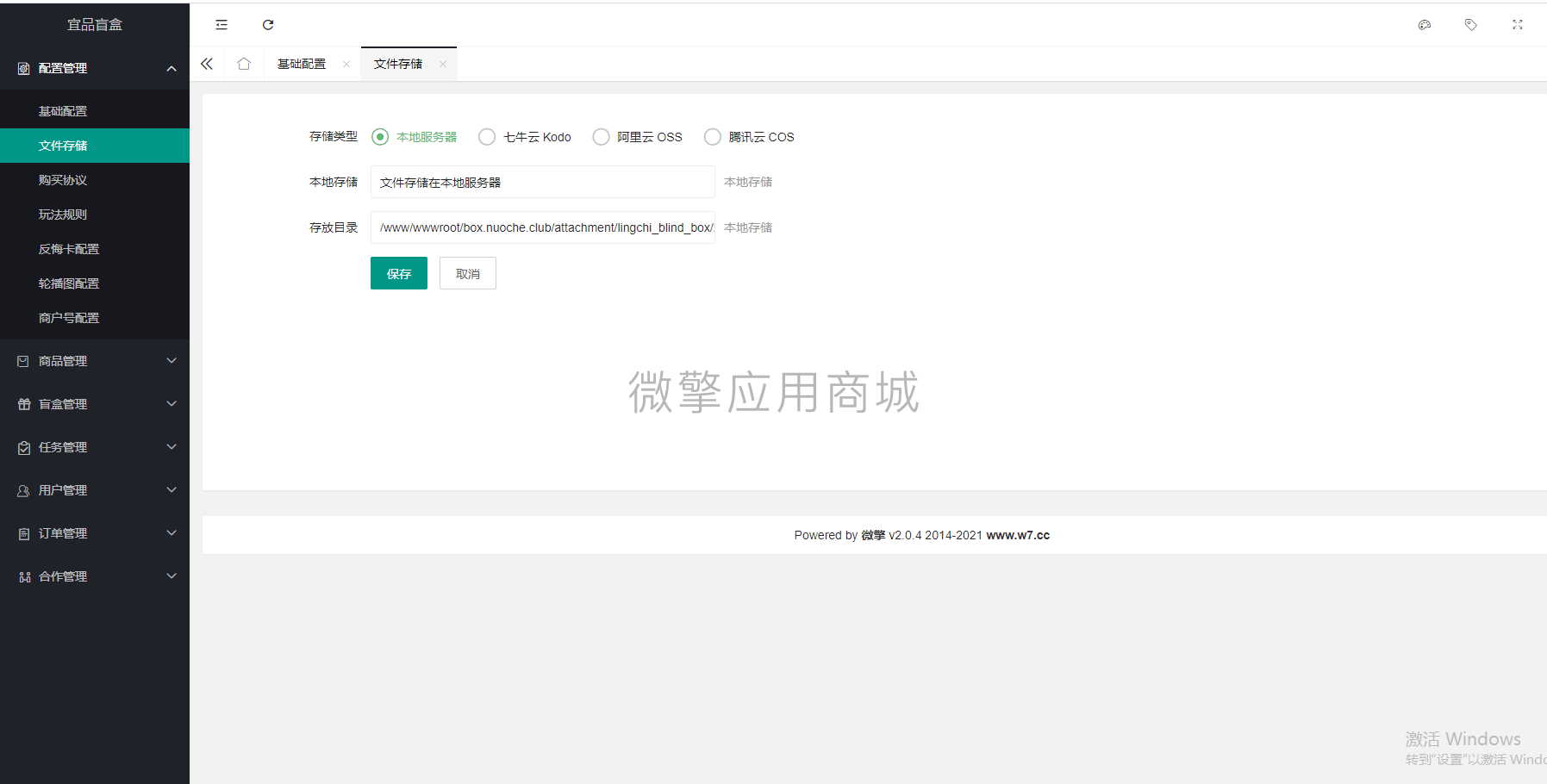This screenshot has height=784, width=1547.
Task: Expand the 盲盒管理 menu chevron
Action: (172, 404)
